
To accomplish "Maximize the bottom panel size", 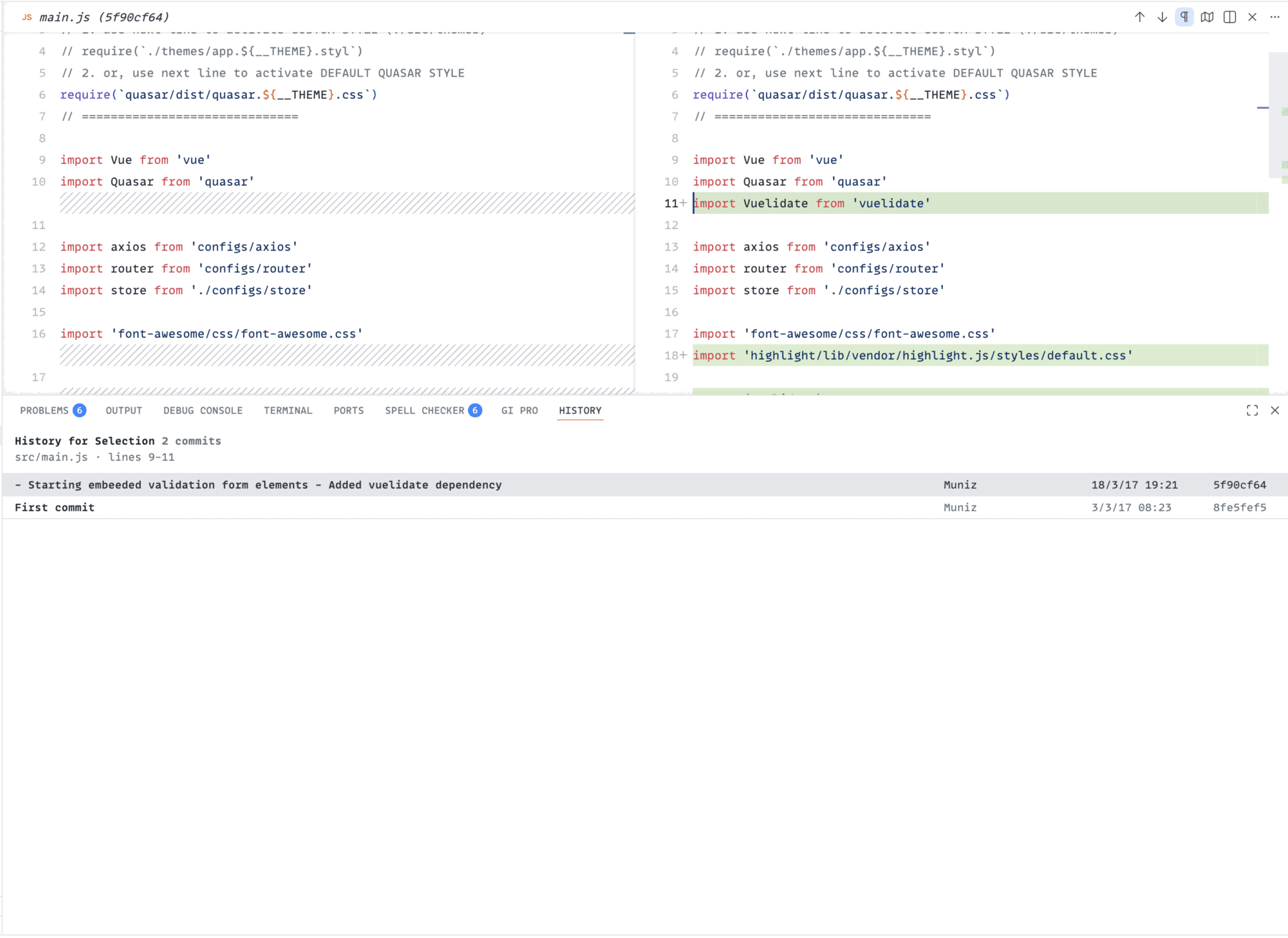I will pyautogui.click(x=1252, y=410).
